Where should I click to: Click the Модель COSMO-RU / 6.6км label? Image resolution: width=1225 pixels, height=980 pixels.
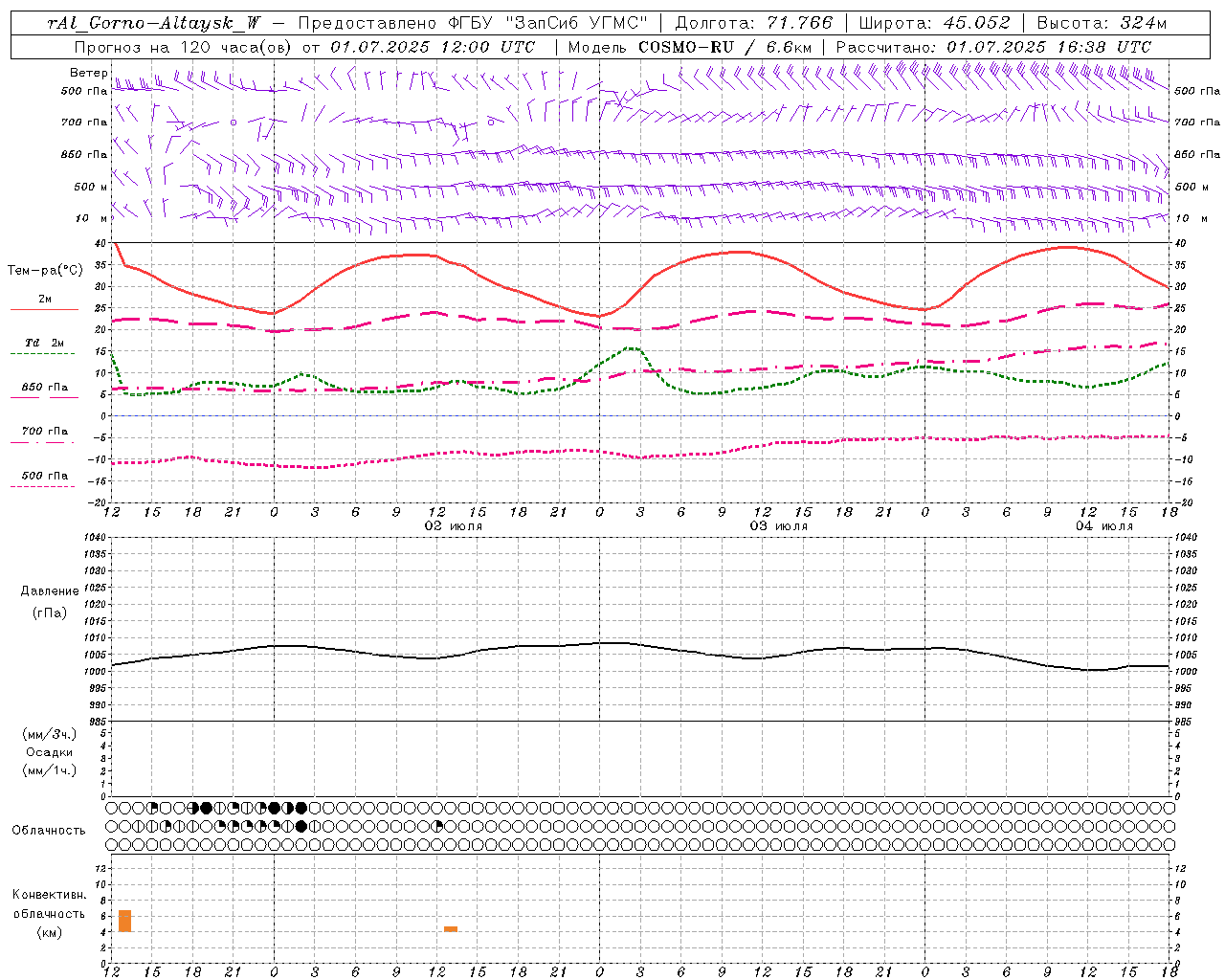coord(690,47)
